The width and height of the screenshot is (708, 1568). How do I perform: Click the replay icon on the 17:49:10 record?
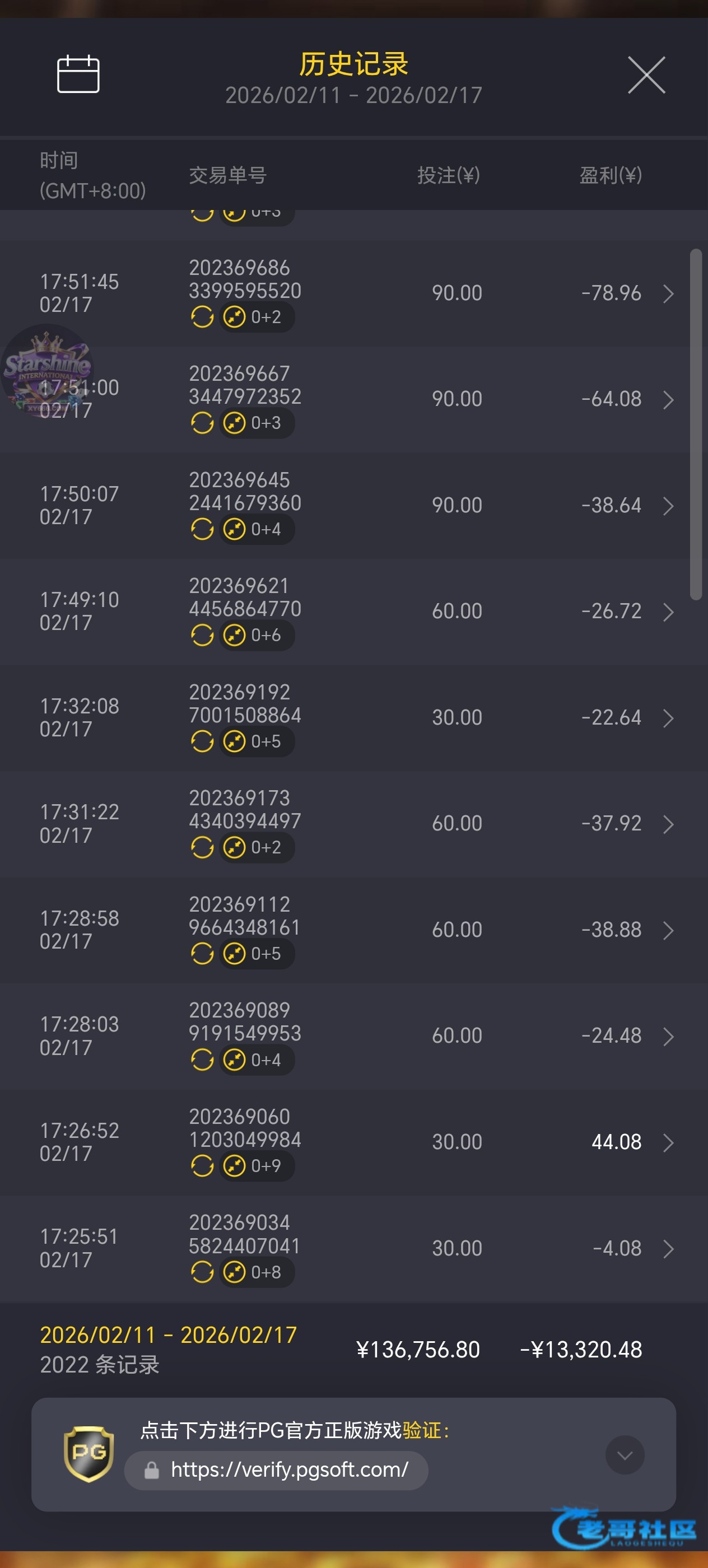point(202,636)
